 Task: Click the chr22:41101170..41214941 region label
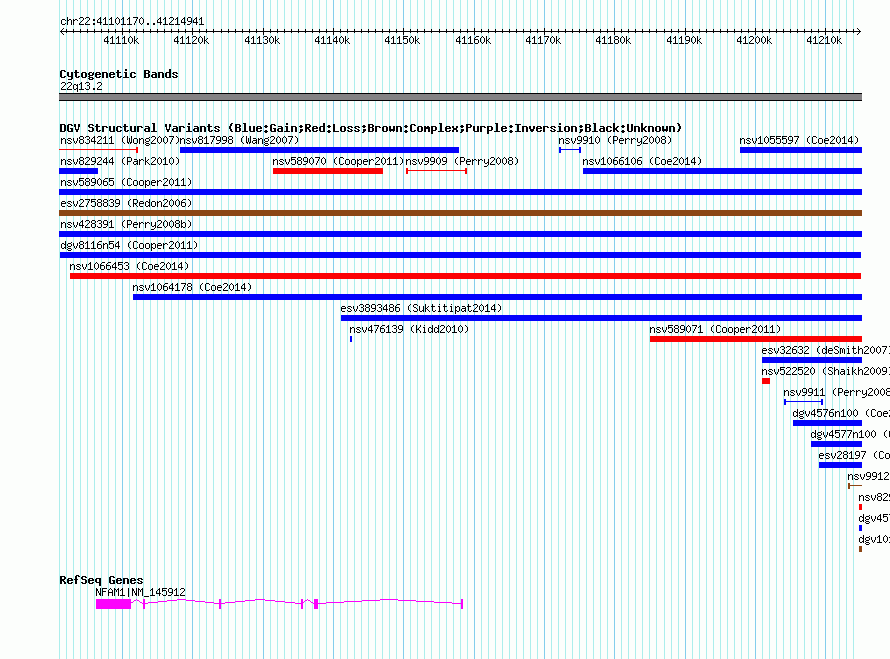pos(132,21)
